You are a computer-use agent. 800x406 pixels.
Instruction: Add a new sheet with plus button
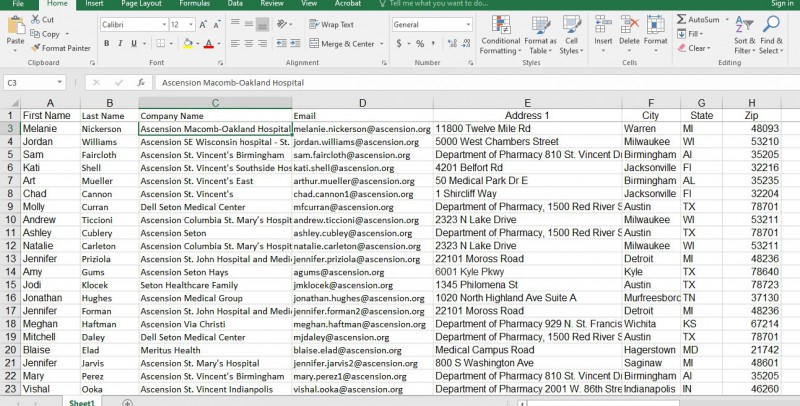(x=128, y=403)
